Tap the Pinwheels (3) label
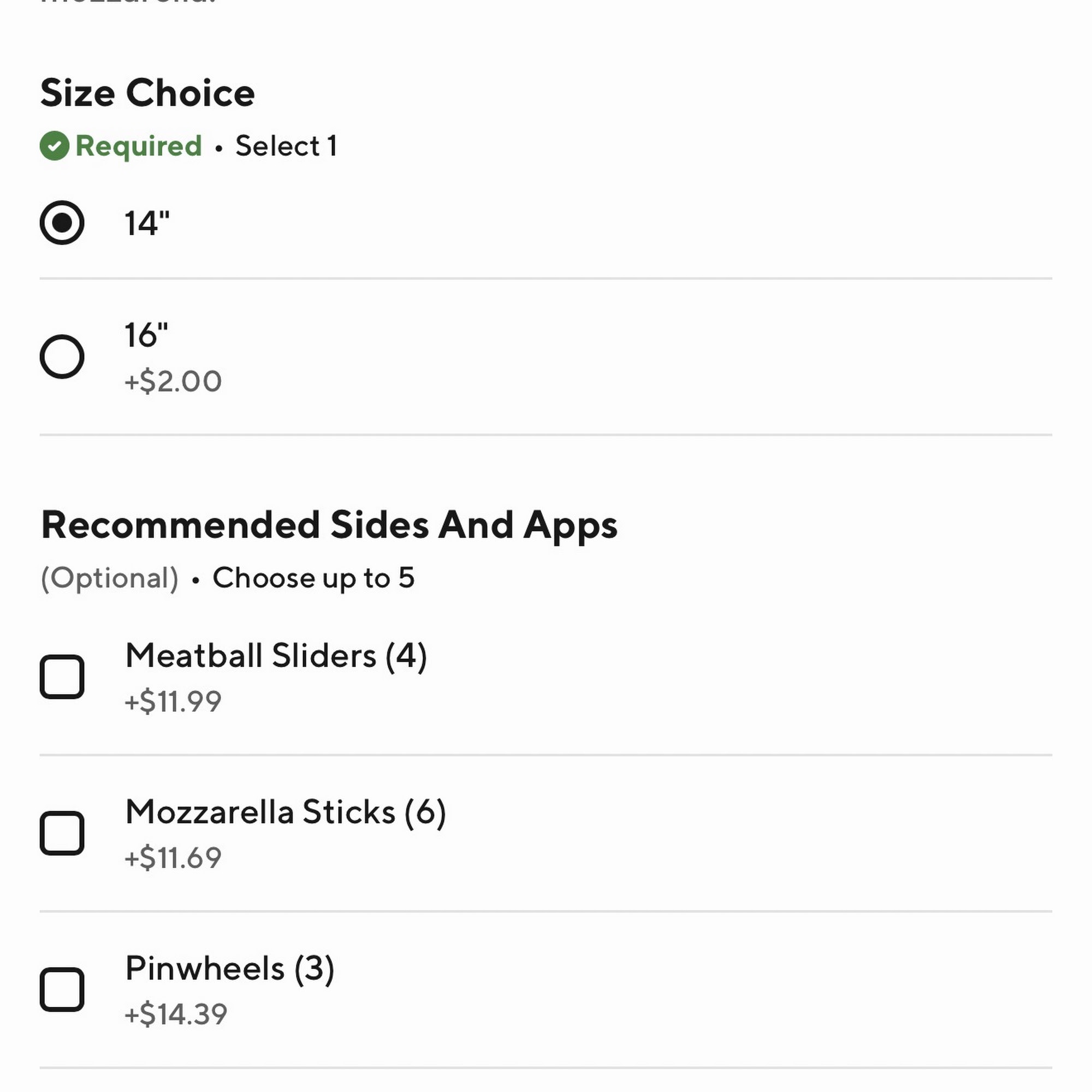This screenshot has width=1092, height=1092. tap(229, 968)
